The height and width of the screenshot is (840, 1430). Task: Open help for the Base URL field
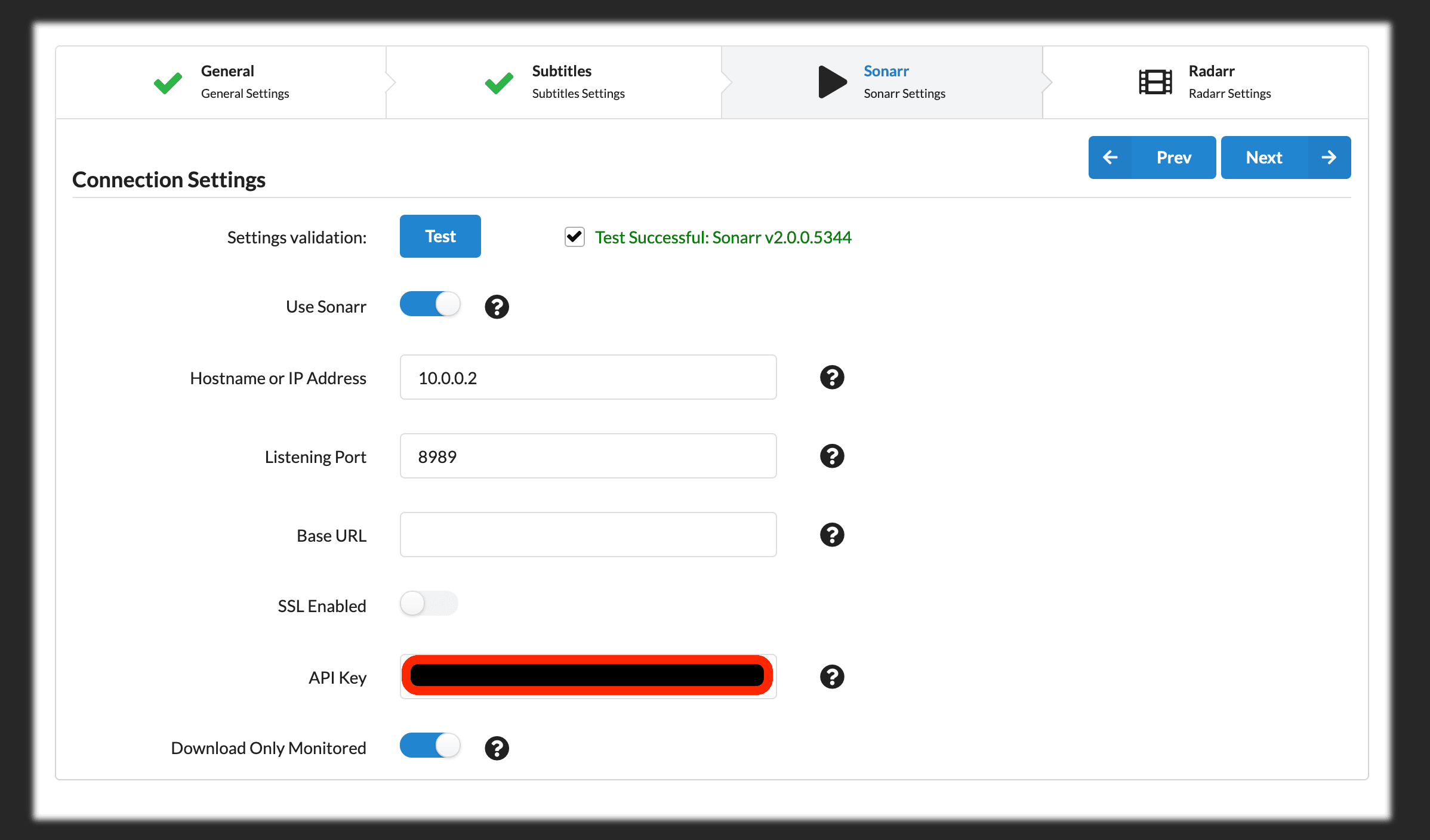pos(832,535)
